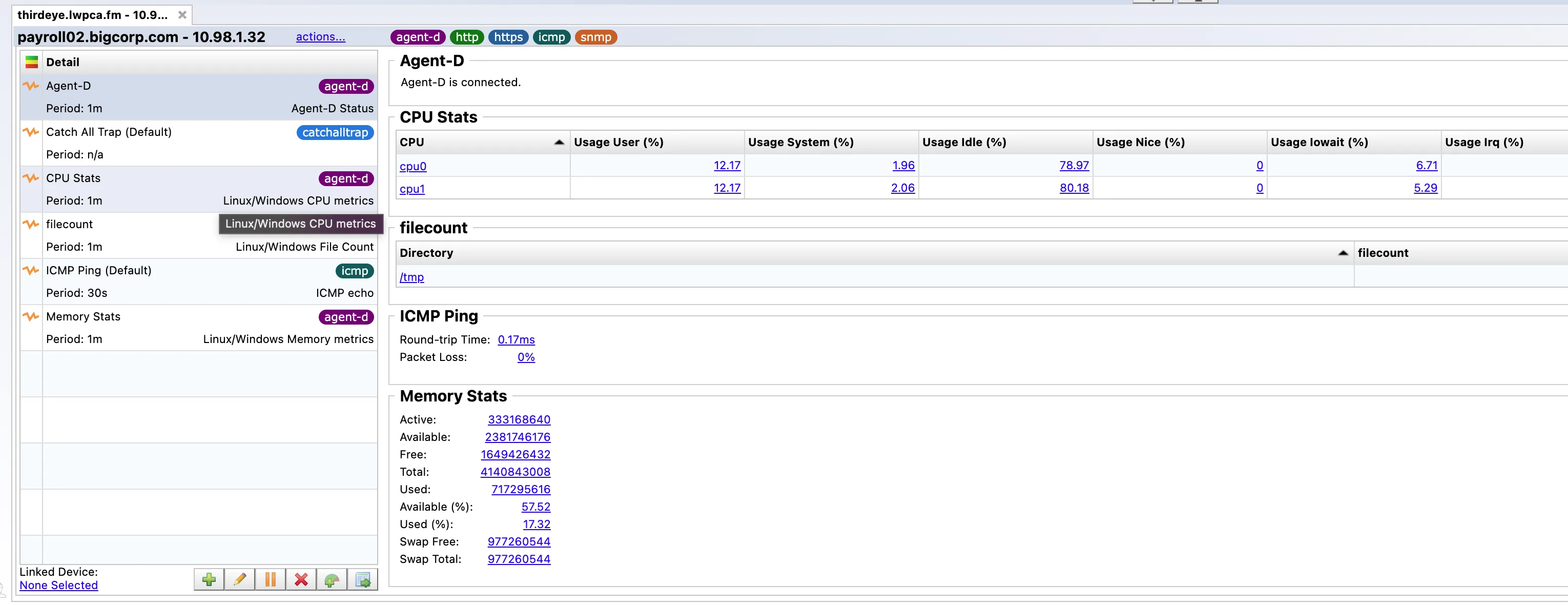Click Swap Total value 977260544
The height and width of the screenshot is (605, 1568).
coord(519,559)
